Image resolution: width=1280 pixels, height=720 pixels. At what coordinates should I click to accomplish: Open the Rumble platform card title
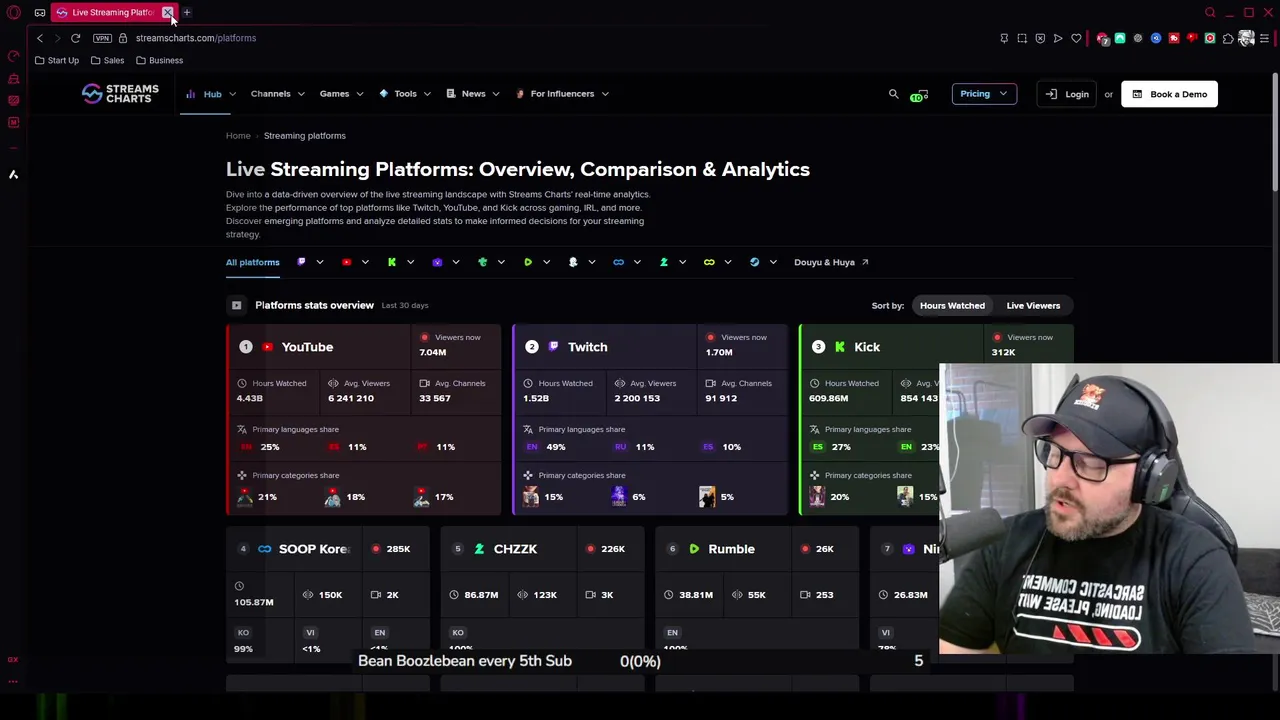point(731,549)
